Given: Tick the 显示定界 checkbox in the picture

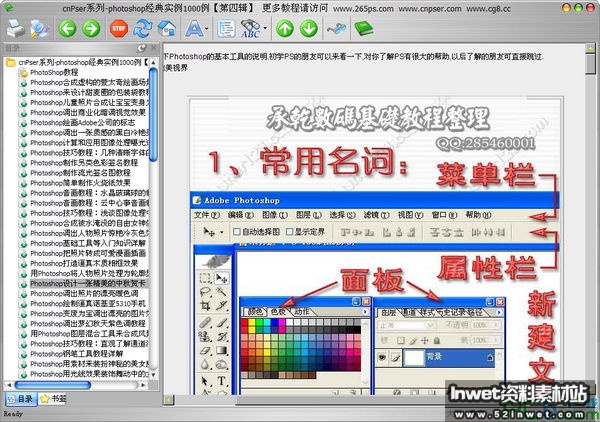Looking at the screenshot, I should [290, 231].
